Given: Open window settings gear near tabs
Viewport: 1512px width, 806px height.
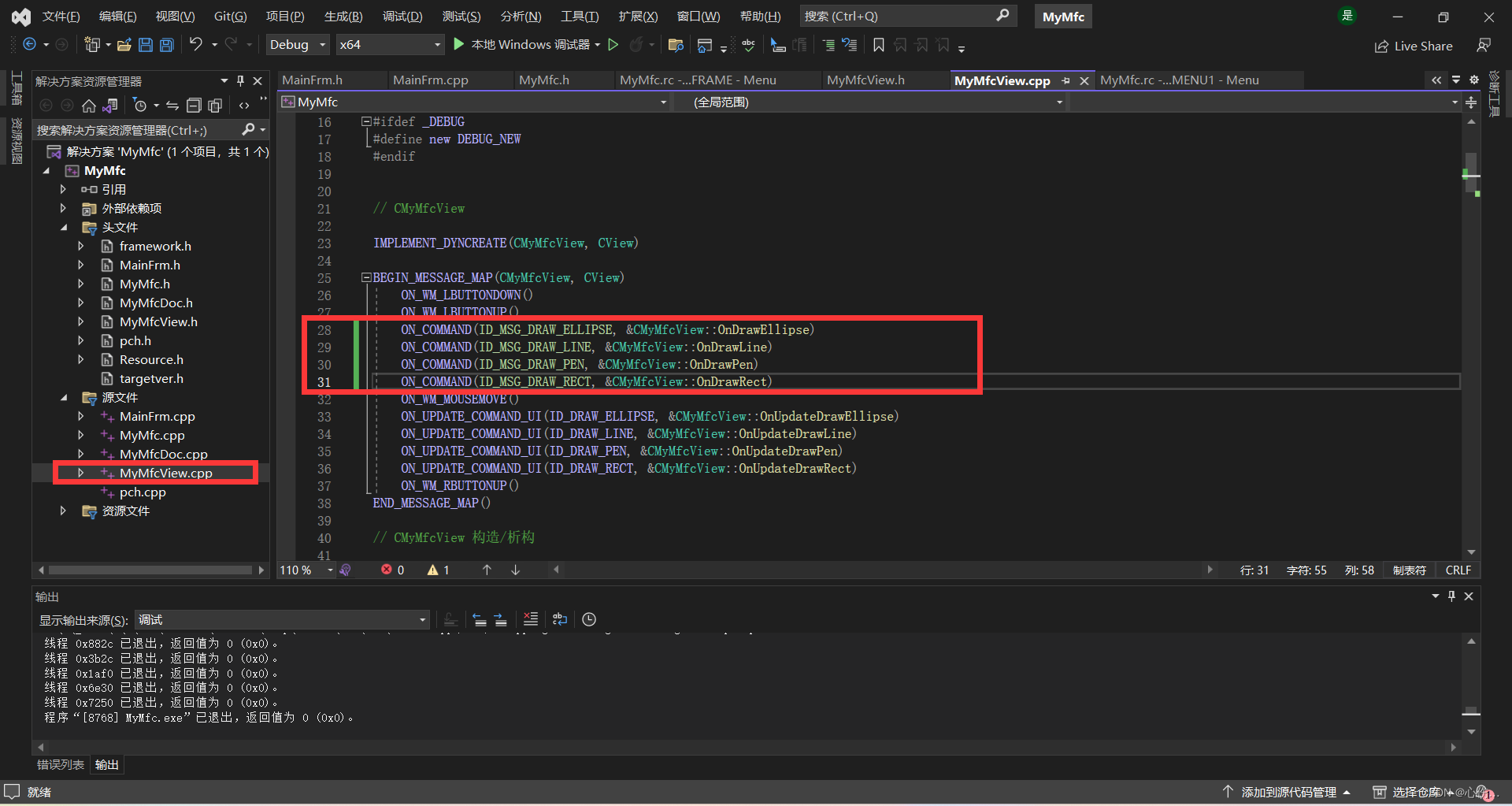Looking at the screenshot, I should [1474, 80].
